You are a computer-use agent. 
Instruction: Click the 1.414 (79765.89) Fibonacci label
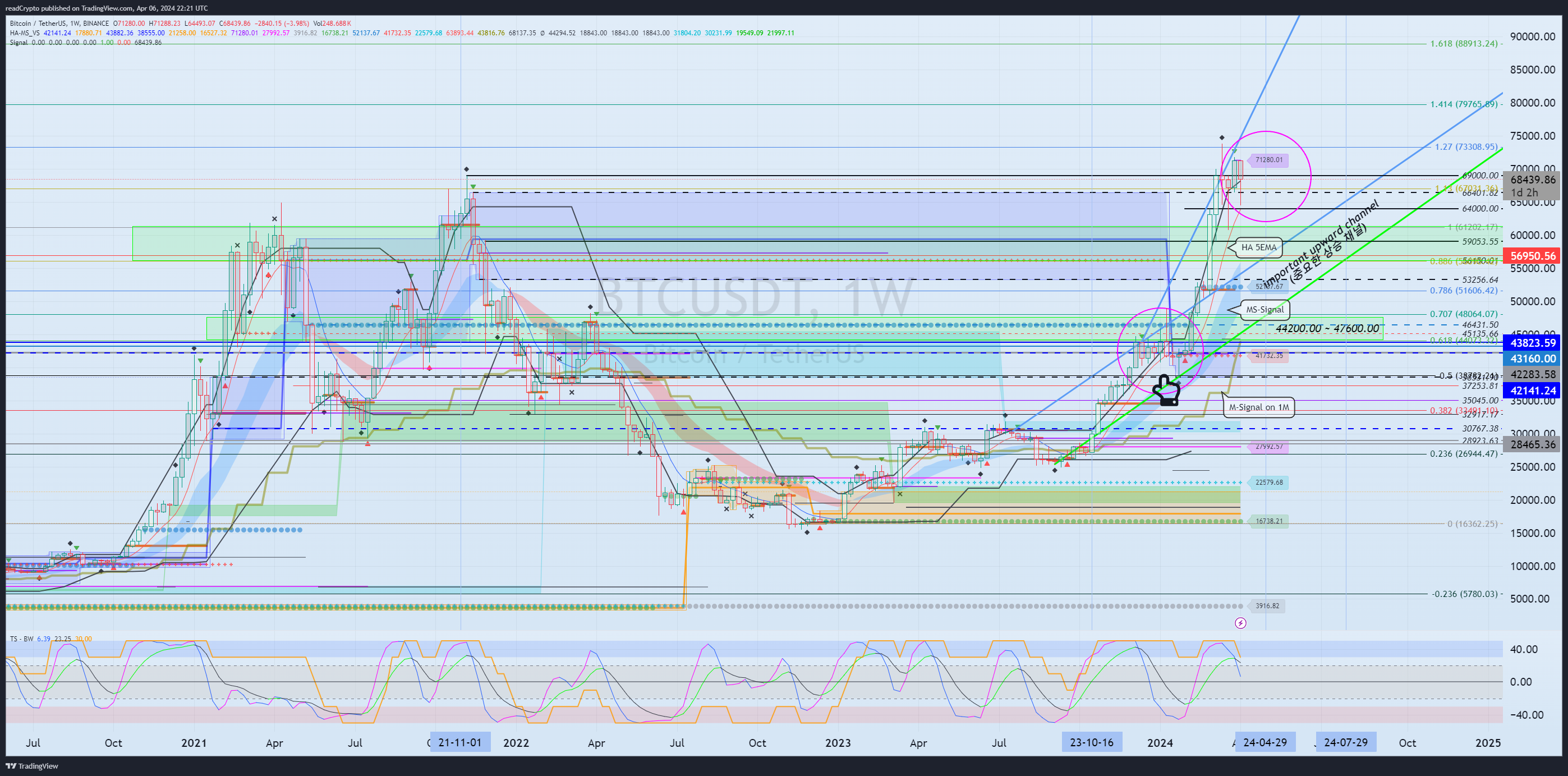point(1463,104)
